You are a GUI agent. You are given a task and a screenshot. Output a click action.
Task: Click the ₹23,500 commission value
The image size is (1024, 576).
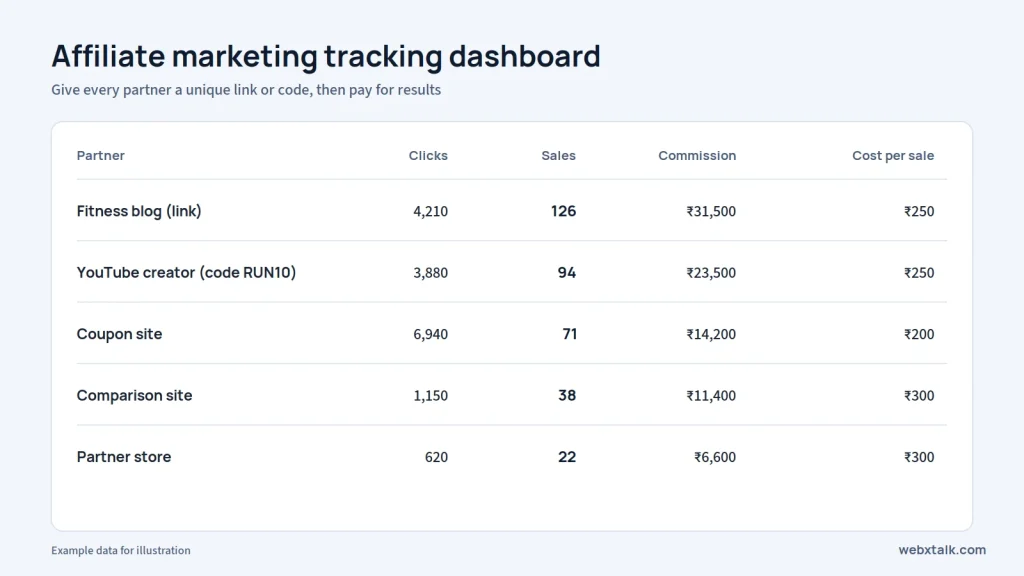[711, 272]
